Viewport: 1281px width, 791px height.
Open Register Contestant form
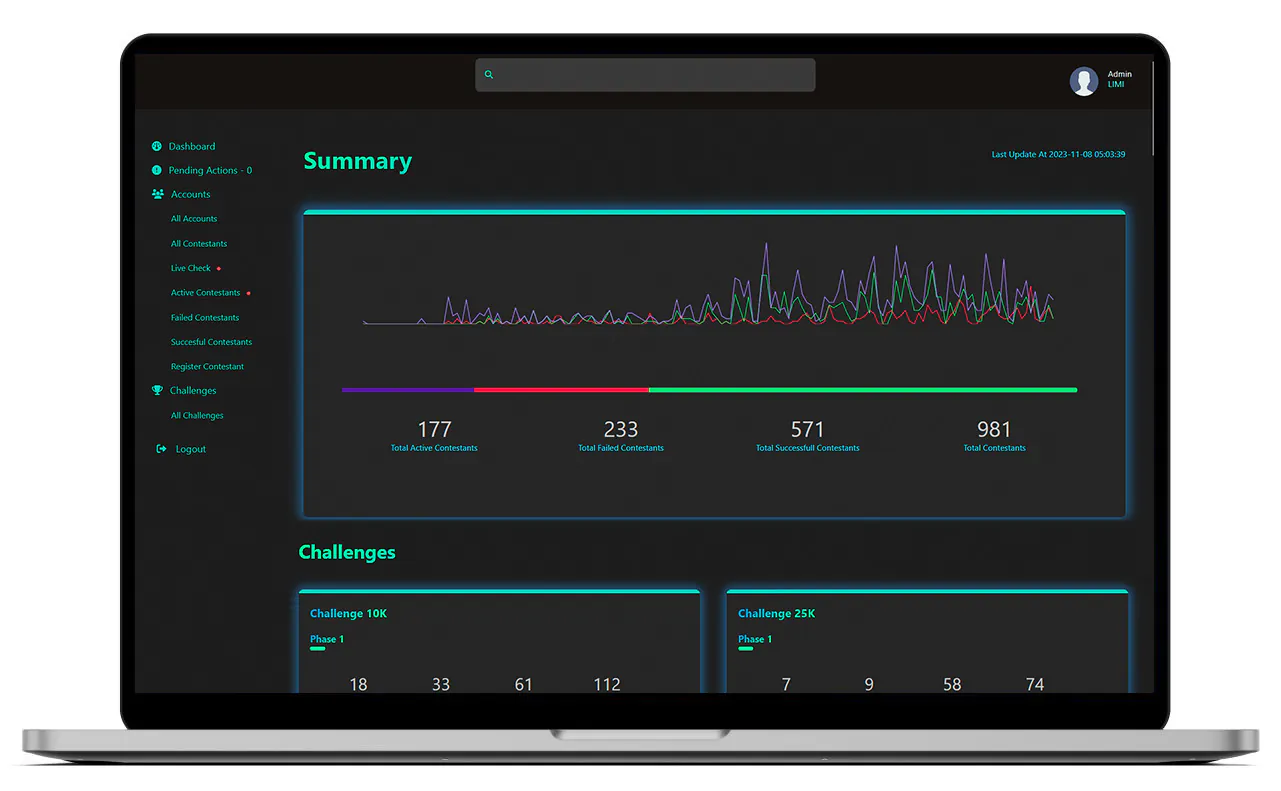point(207,366)
